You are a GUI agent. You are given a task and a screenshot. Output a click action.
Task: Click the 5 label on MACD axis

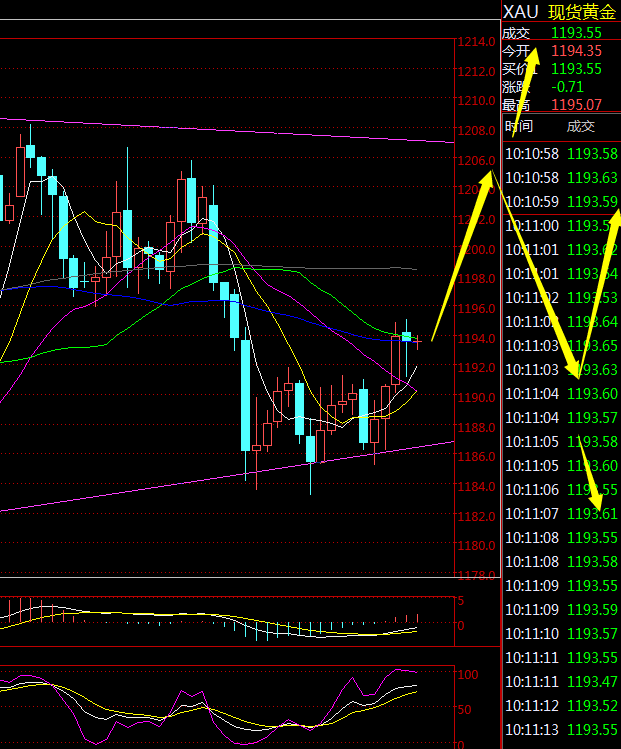(461, 601)
